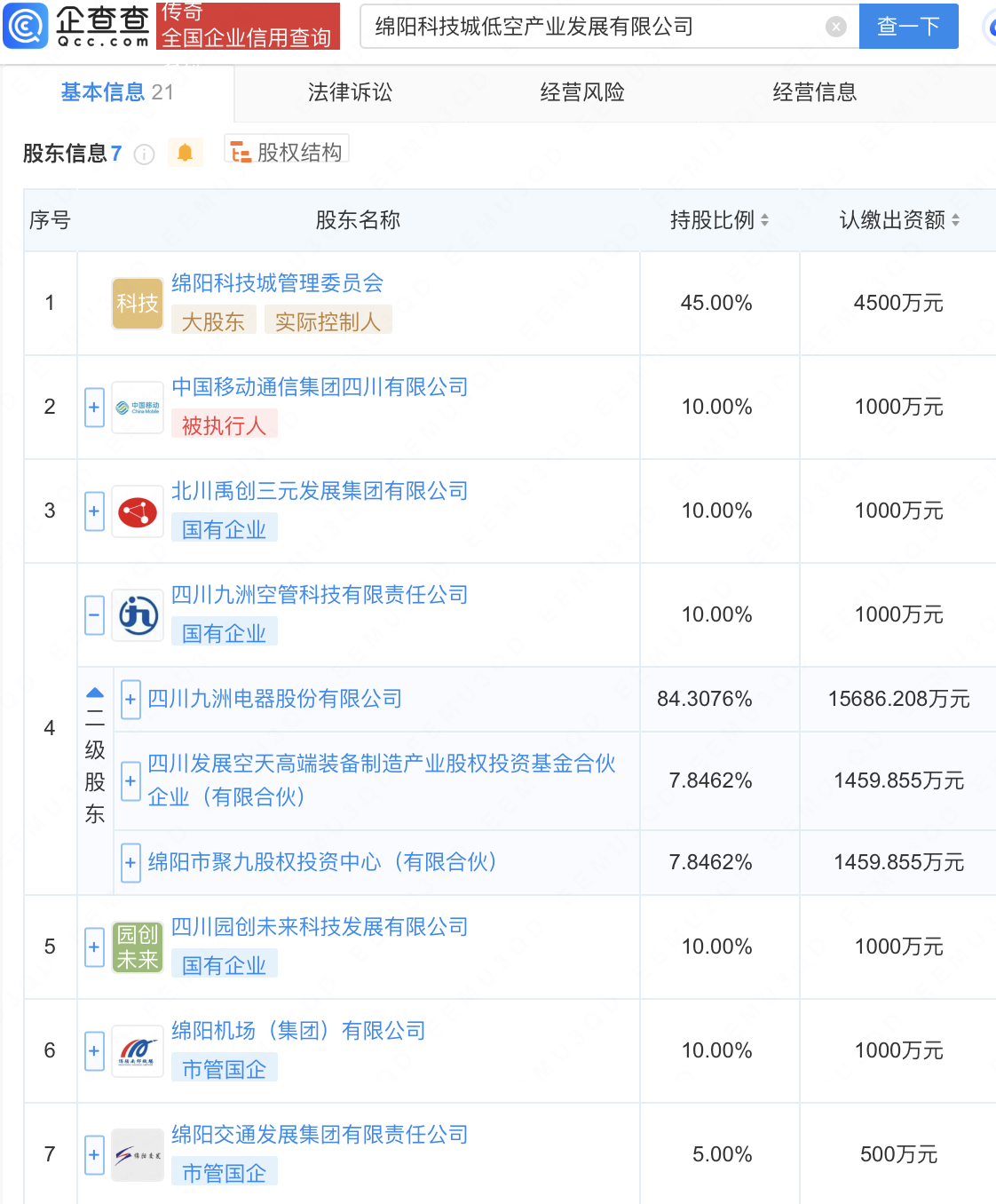Viewport: 996px width, 1204px height.
Task: Open 绵阳市聚九股权投资中心（有限合伙） link
Action: [x=322, y=862]
